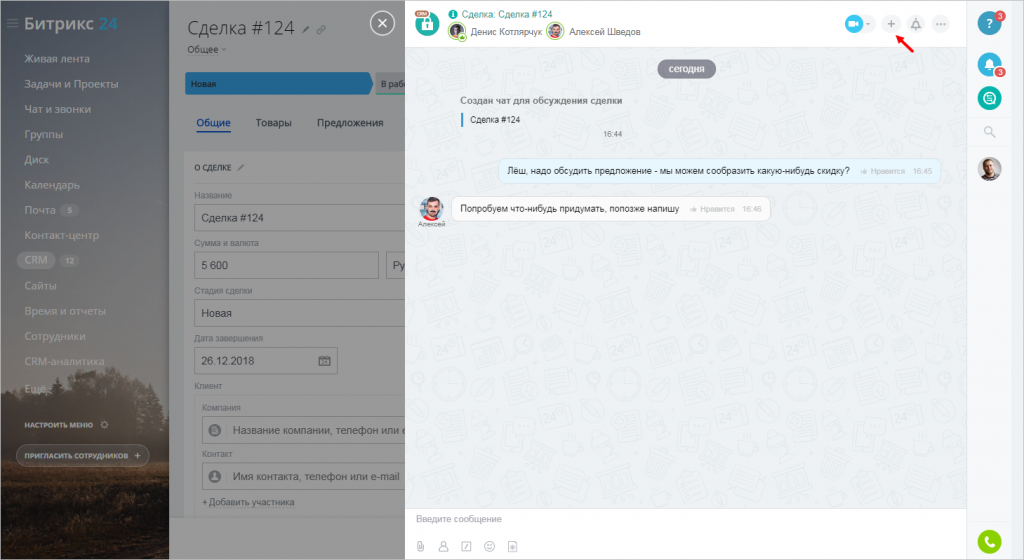Click the green phone call button

click(x=988, y=542)
